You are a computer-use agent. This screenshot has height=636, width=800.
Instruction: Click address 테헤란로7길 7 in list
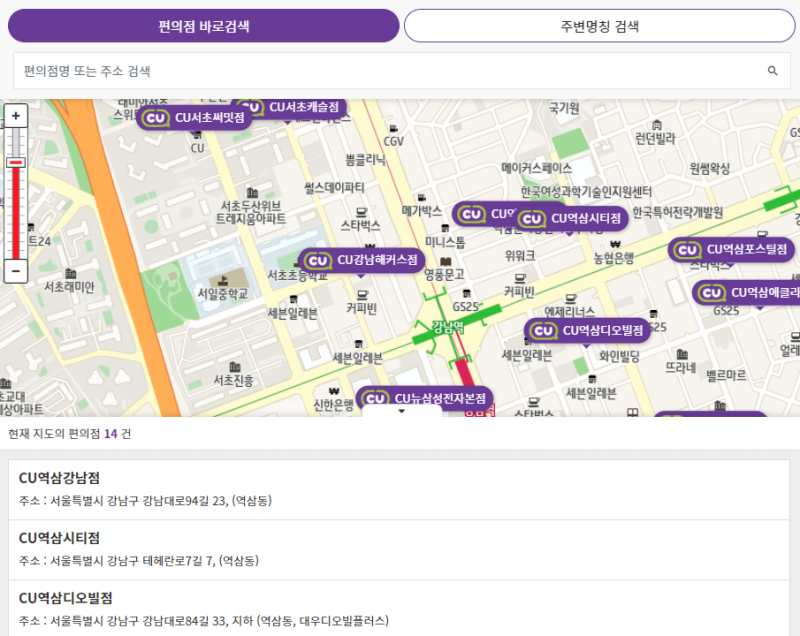179,561
